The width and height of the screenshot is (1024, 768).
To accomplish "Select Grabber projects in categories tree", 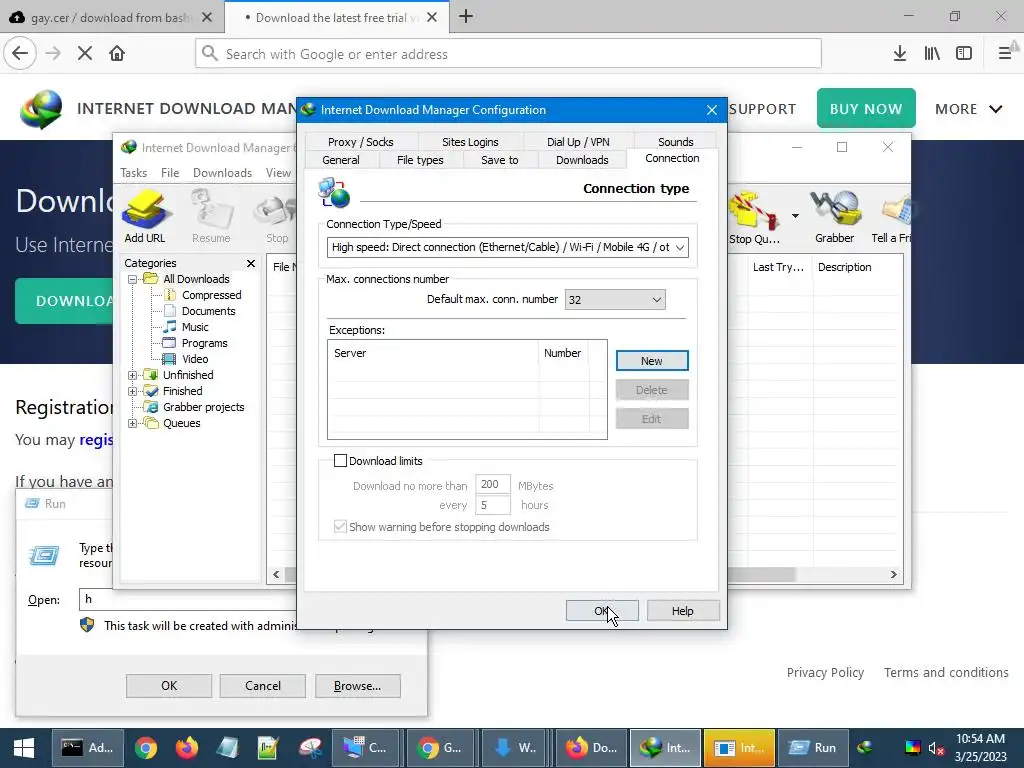I will point(203,408).
